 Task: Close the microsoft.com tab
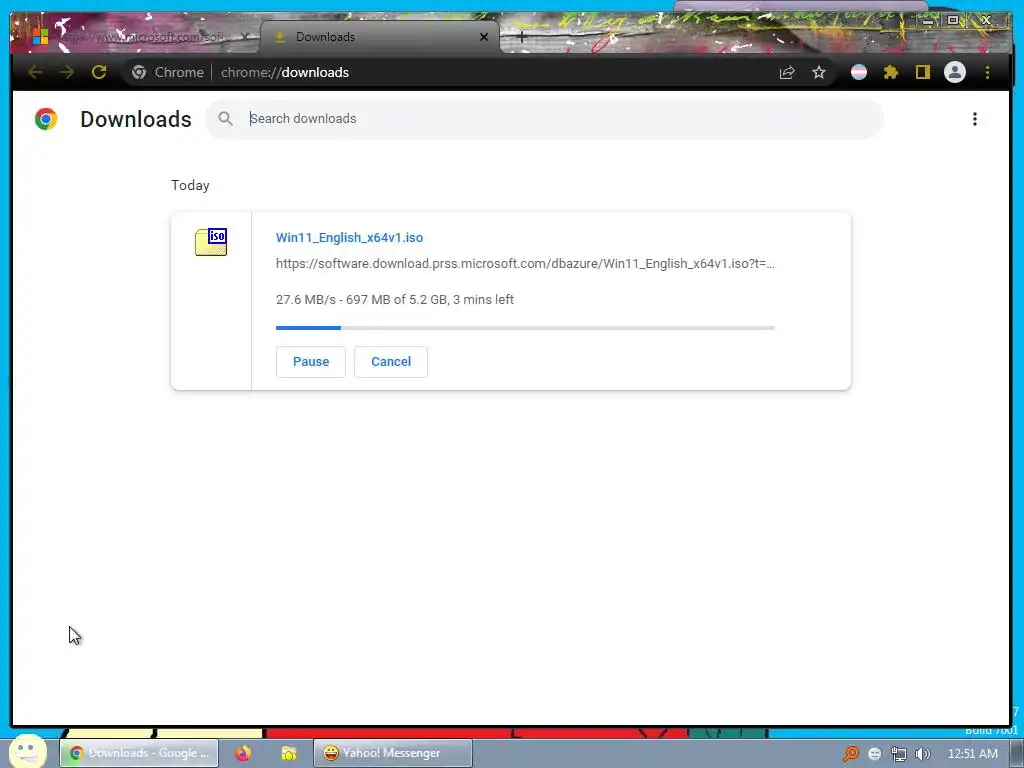[x=245, y=37]
